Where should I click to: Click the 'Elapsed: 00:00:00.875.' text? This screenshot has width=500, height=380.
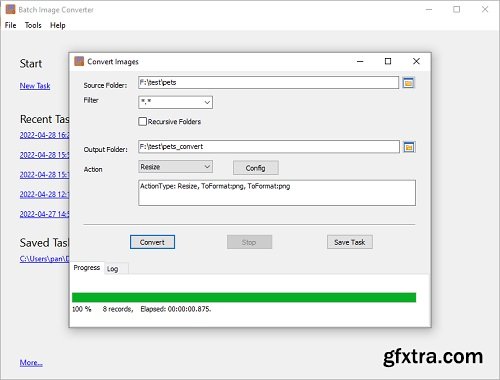click(176, 309)
